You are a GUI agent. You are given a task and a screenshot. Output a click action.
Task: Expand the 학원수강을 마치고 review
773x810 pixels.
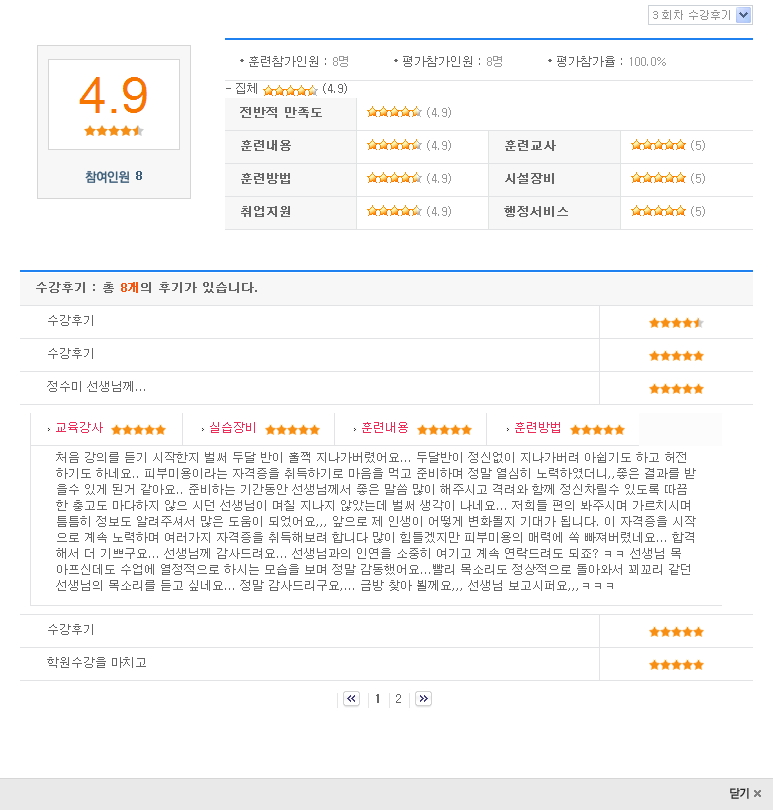[97, 662]
